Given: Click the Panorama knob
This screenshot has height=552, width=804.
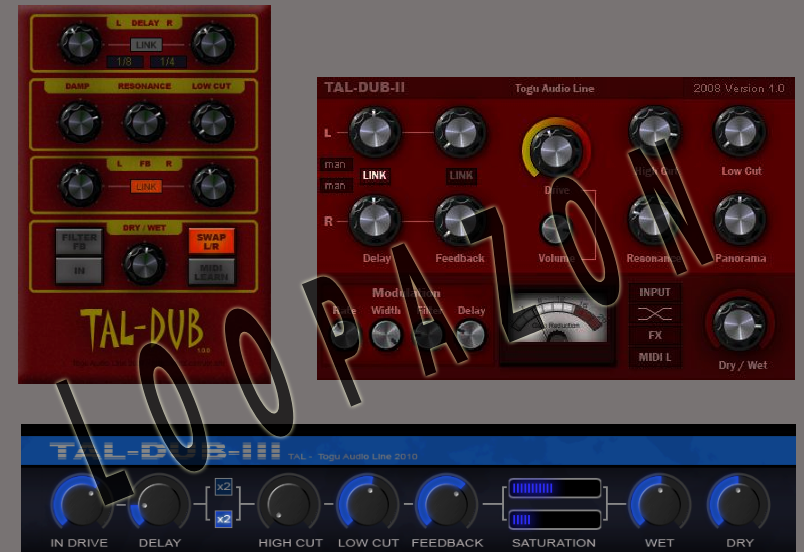Looking at the screenshot, I should pos(740,219).
